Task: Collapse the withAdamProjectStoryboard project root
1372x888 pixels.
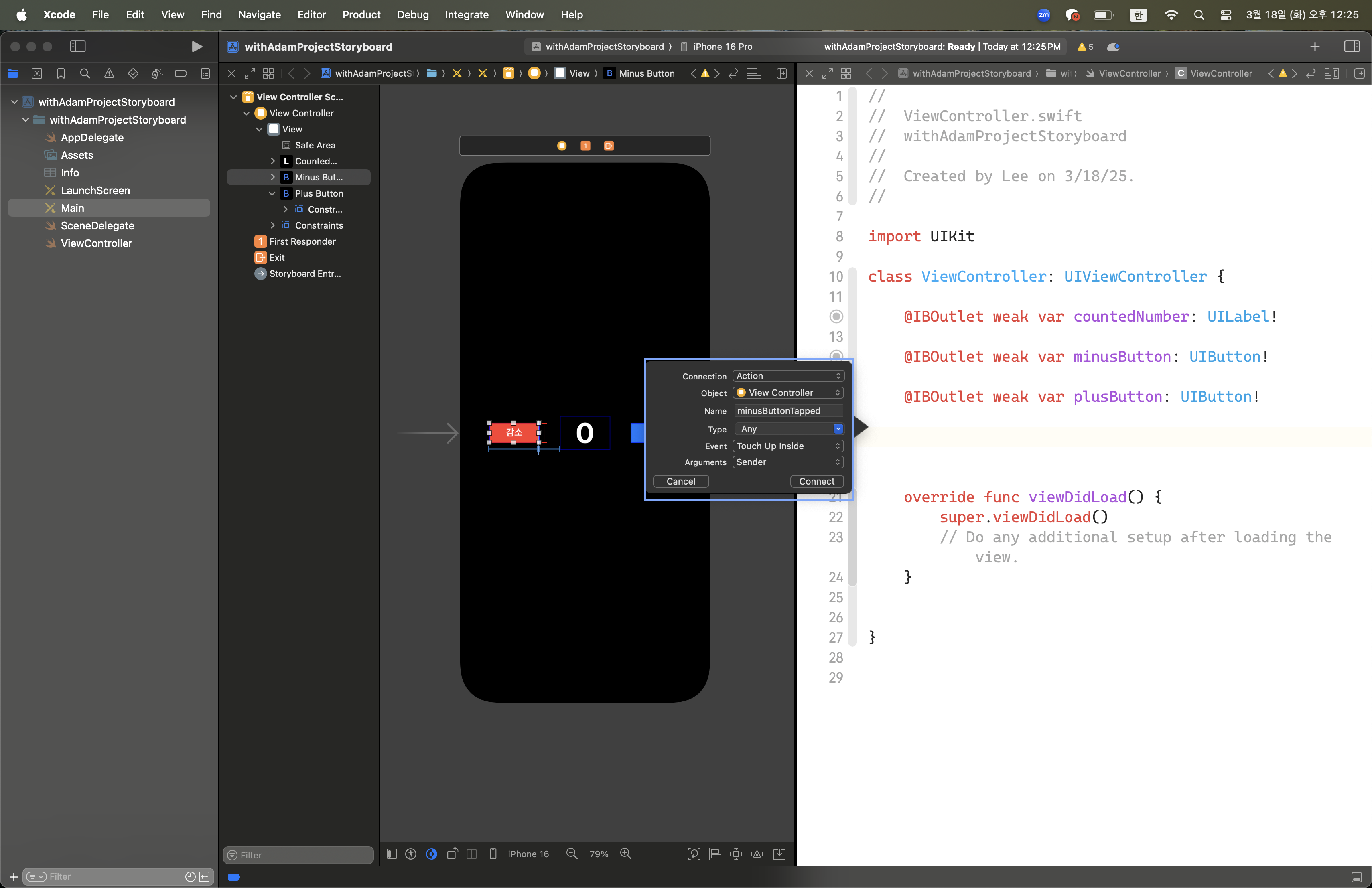Action: coord(14,102)
